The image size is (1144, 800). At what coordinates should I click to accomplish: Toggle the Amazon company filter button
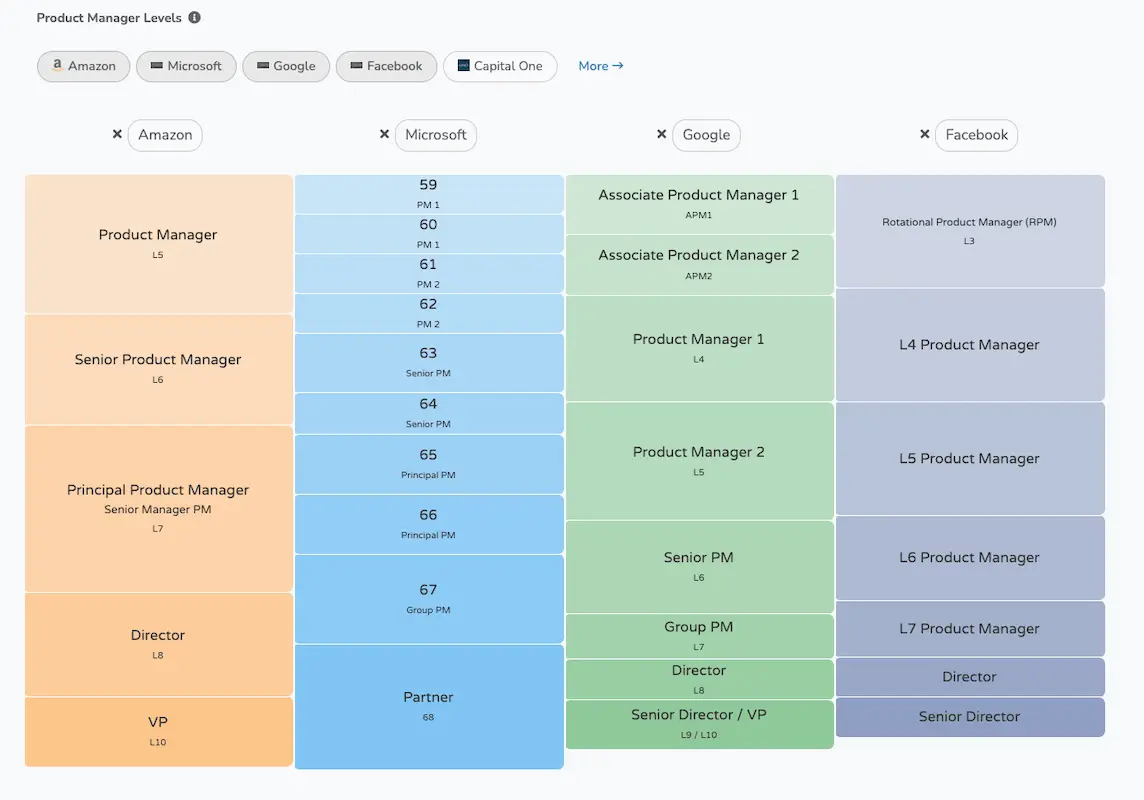pos(83,66)
